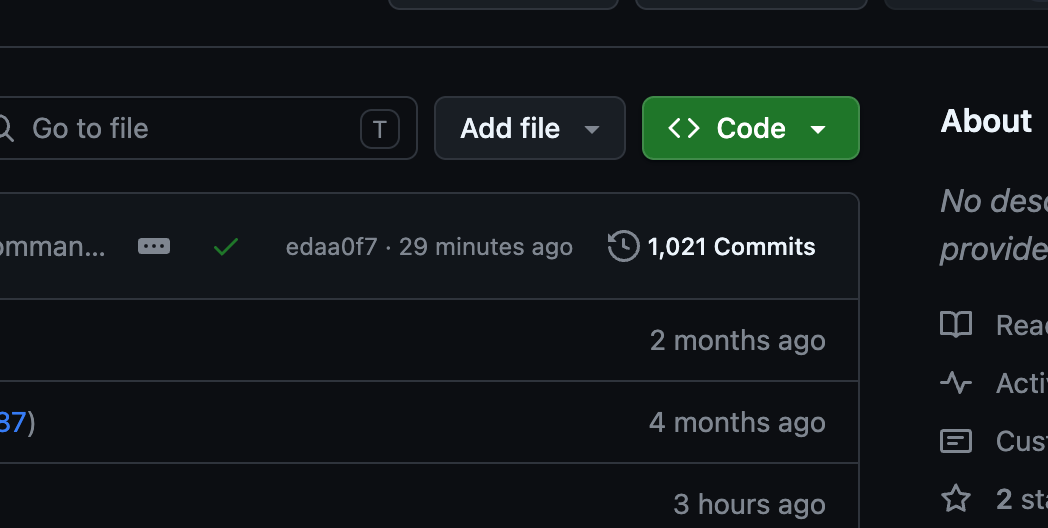
Task: Click the magnifier icon in file search
Action: pyautogui.click(x=5, y=128)
